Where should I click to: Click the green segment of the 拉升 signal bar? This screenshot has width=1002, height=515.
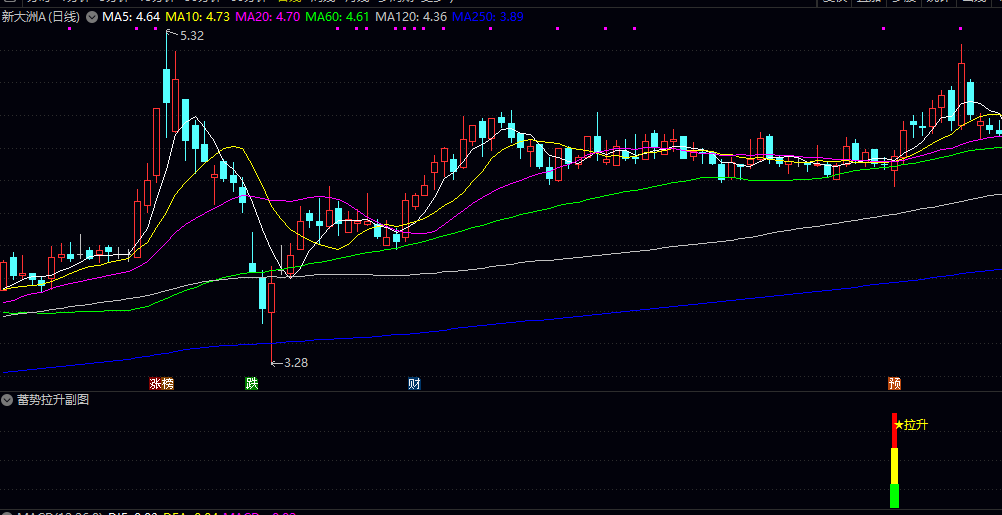click(895, 496)
